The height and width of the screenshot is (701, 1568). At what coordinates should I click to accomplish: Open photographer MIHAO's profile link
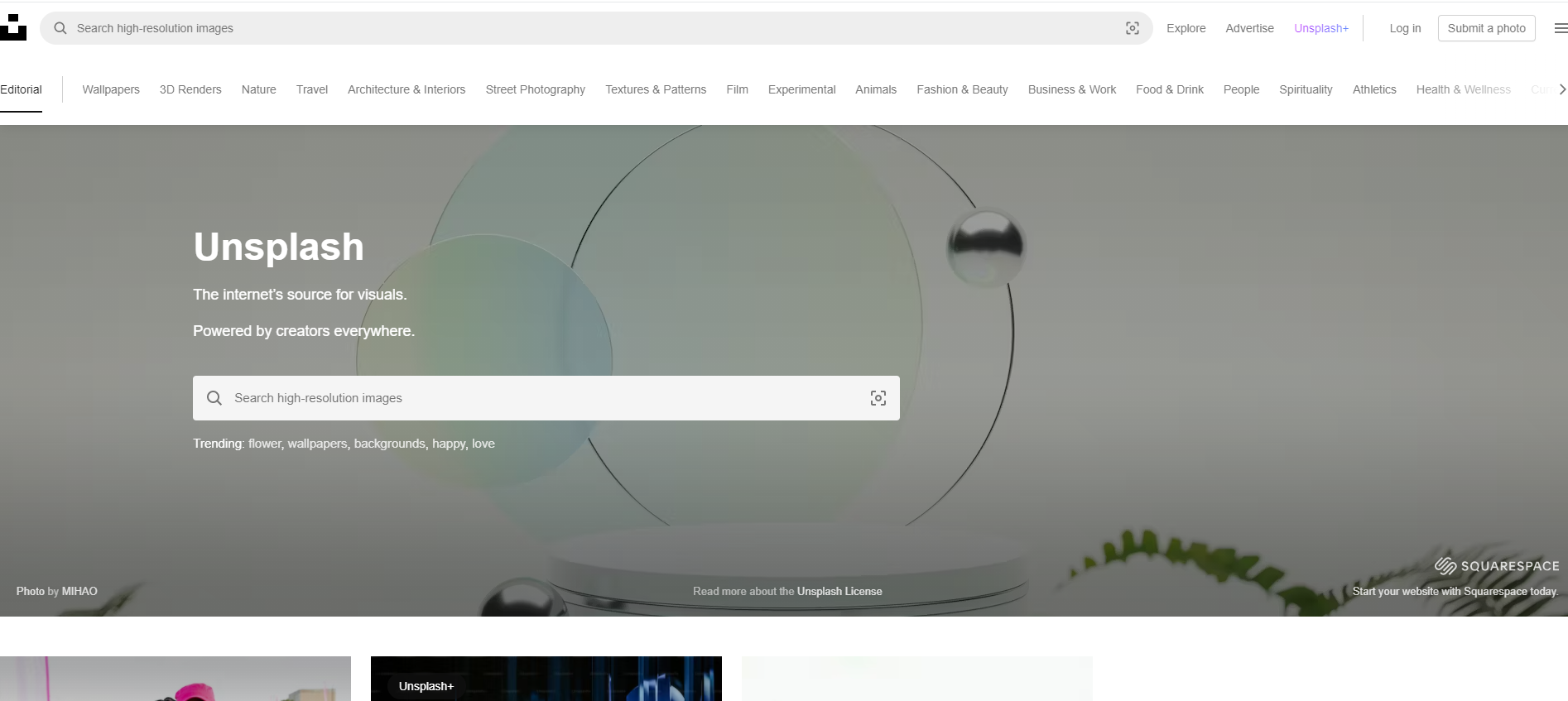point(79,591)
